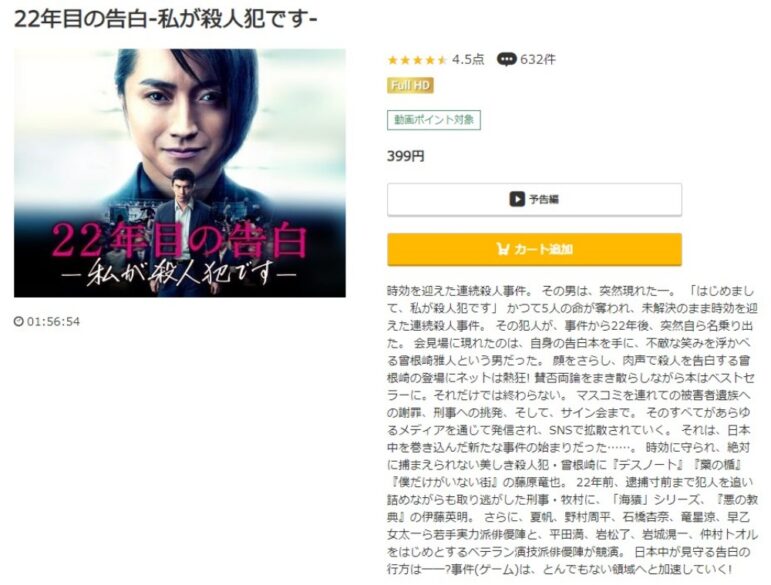Click the 01:56:54 runtime label
Viewport: 771px width, 585px height.
click(x=53, y=322)
